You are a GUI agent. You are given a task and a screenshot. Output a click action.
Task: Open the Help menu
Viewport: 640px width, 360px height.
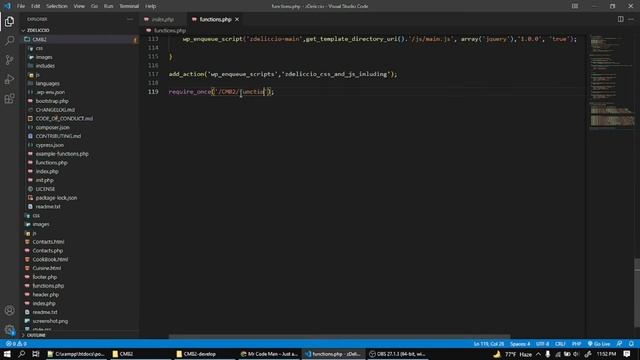tap(151, 6)
